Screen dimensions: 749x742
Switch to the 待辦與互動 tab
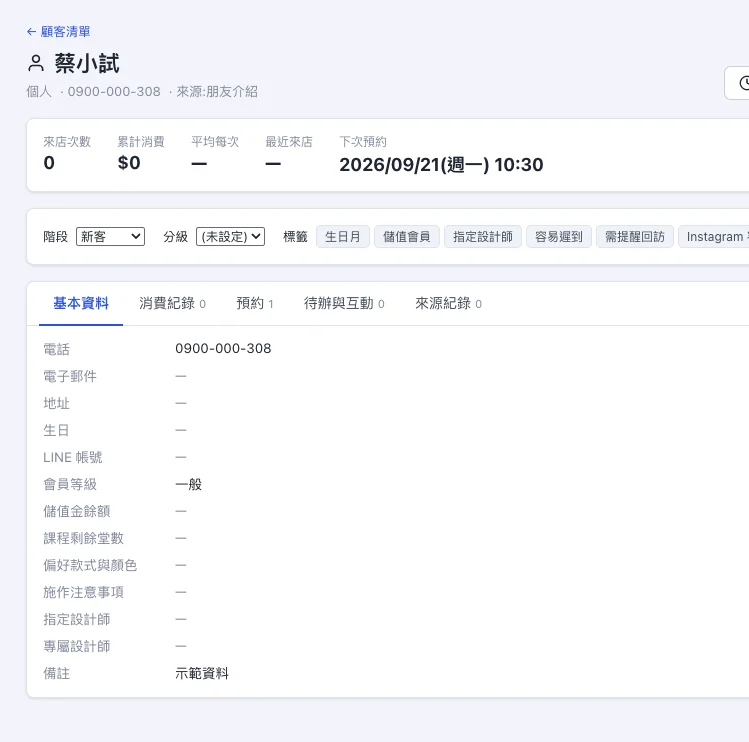[344, 303]
